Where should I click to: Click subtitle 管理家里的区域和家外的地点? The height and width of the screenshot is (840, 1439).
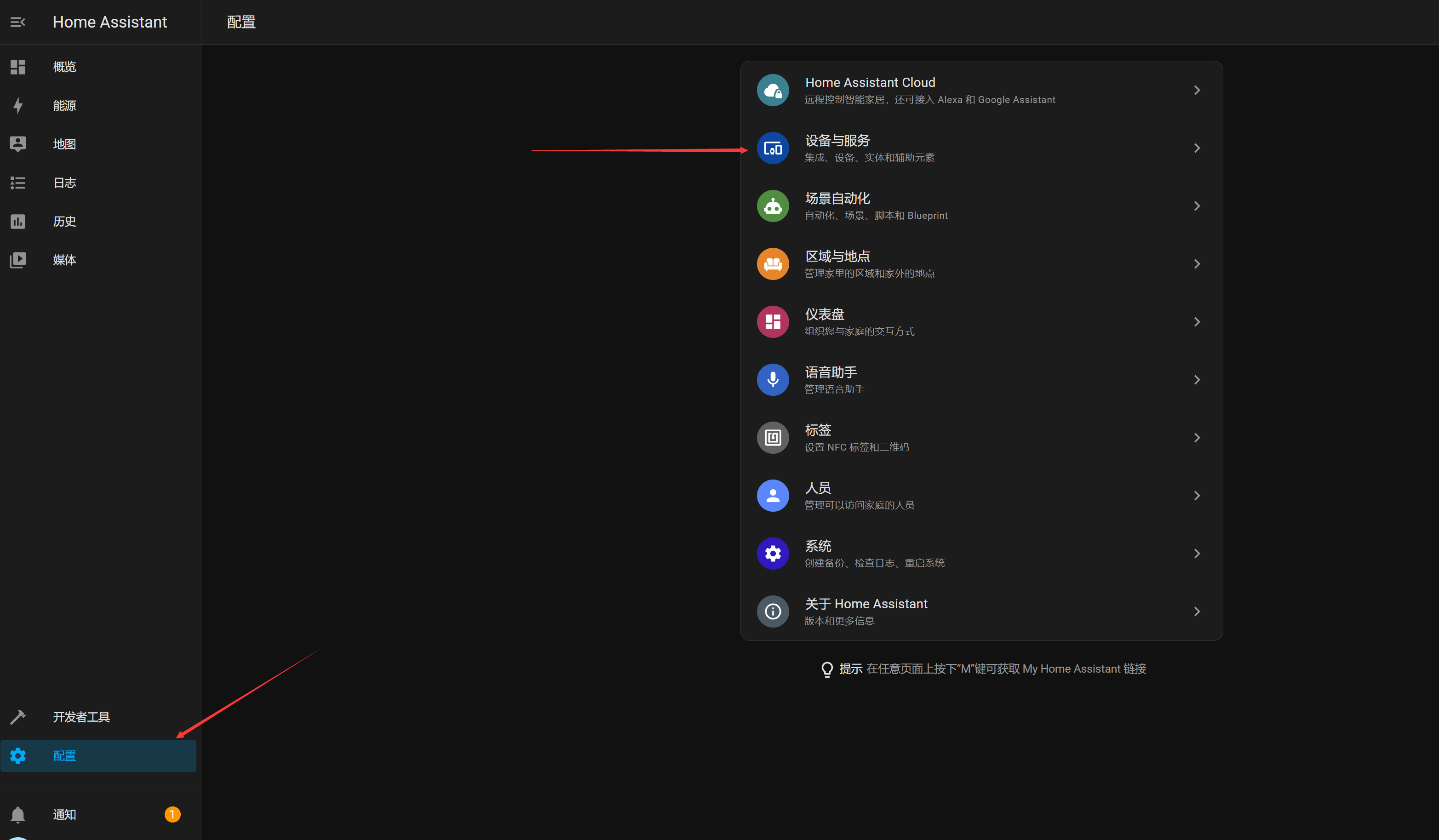click(x=869, y=274)
